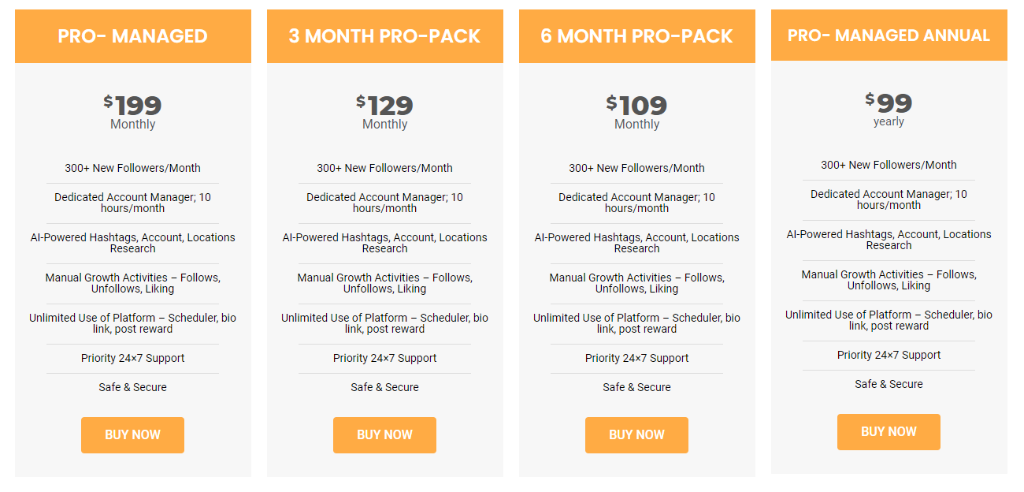
Task: Click Buy Now under Pro- Managed plan
Action: (x=133, y=435)
